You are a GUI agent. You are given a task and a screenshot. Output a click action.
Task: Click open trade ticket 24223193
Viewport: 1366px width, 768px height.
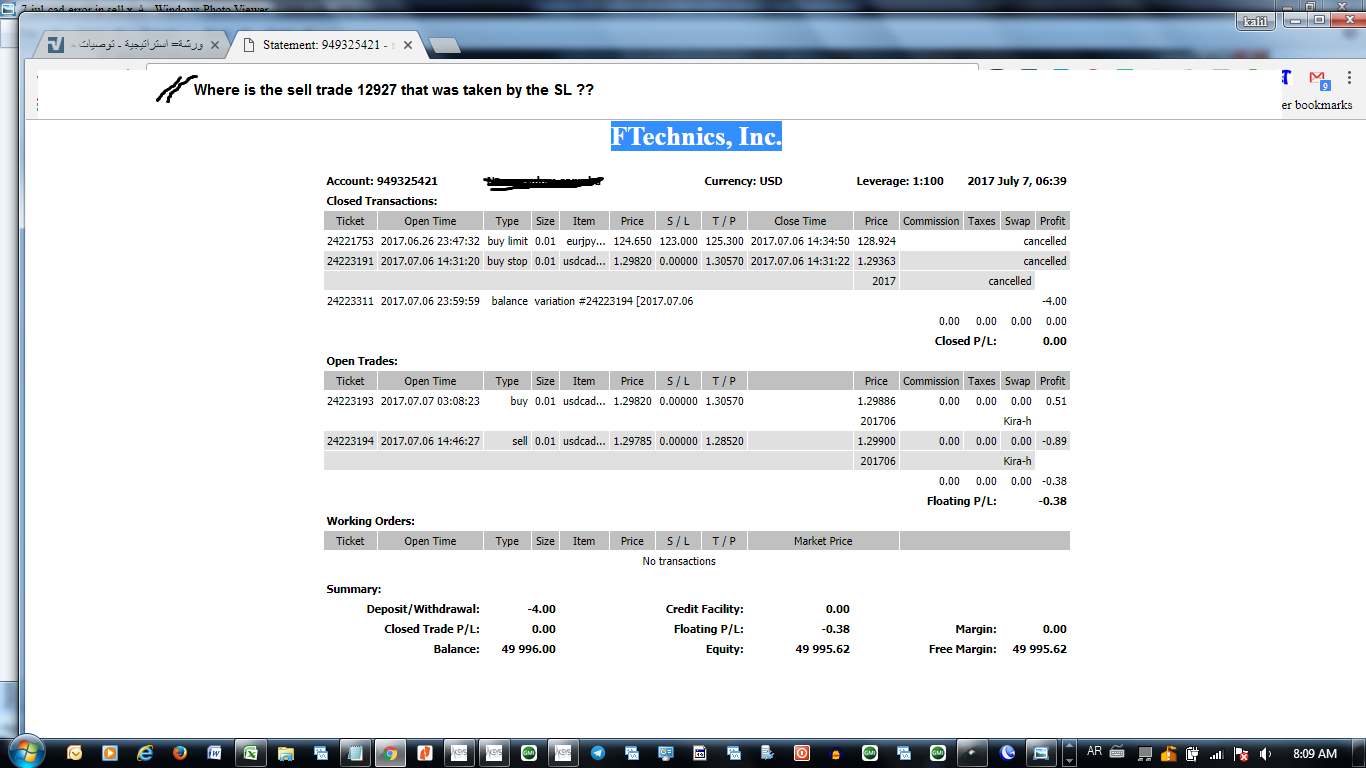click(x=350, y=401)
